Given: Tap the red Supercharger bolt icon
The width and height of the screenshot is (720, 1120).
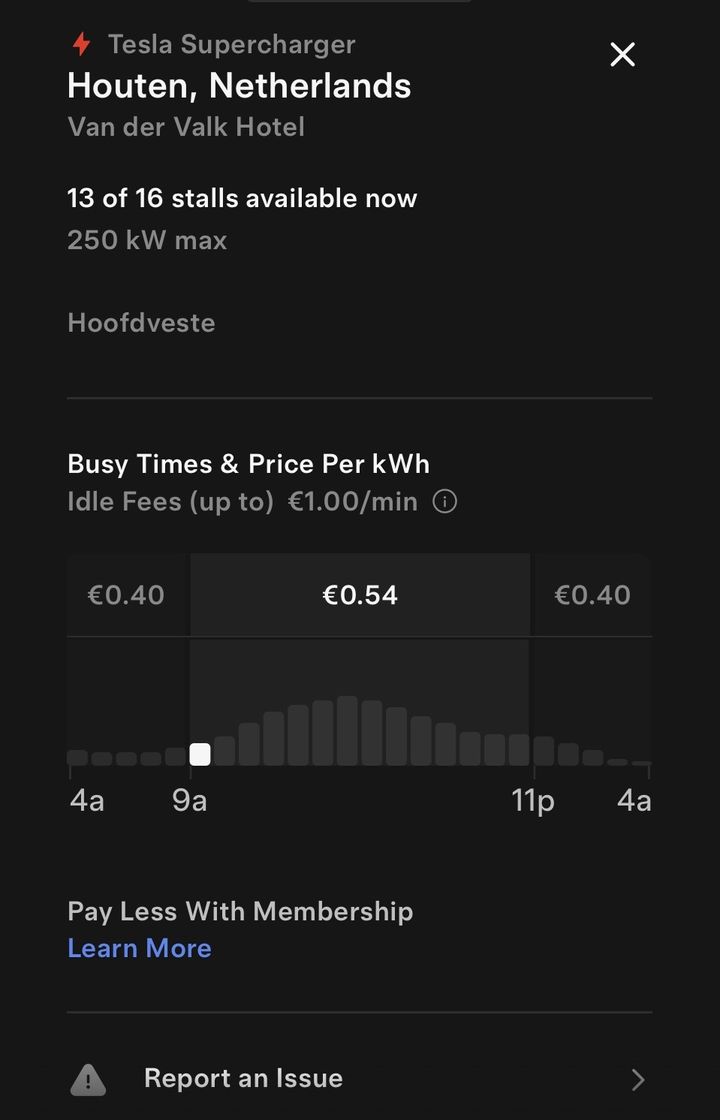Looking at the screenshot, I should (x=82, y=45).
